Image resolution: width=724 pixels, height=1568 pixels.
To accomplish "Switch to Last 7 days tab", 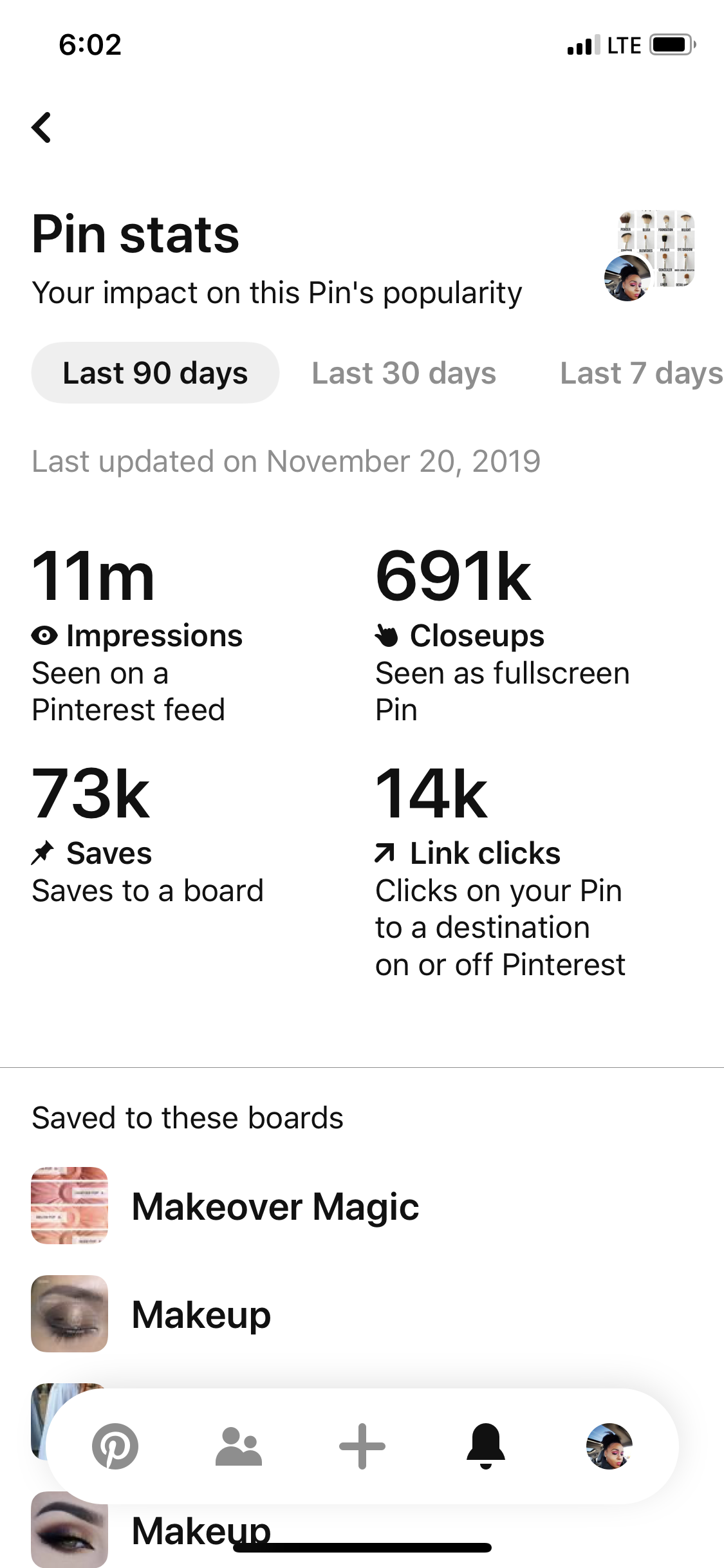I will coord(641,373).
